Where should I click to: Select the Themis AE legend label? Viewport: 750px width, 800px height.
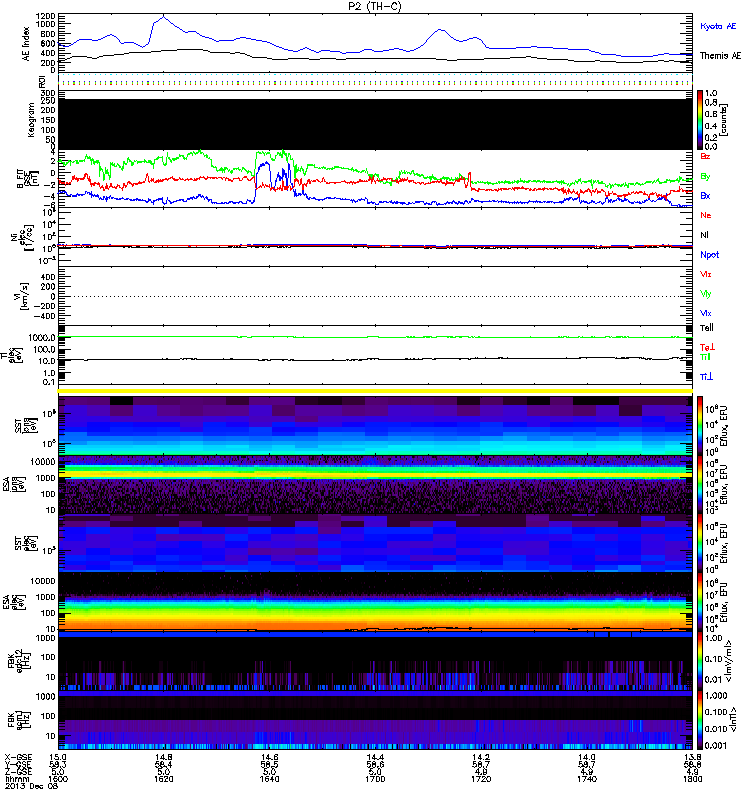(718, 56)
